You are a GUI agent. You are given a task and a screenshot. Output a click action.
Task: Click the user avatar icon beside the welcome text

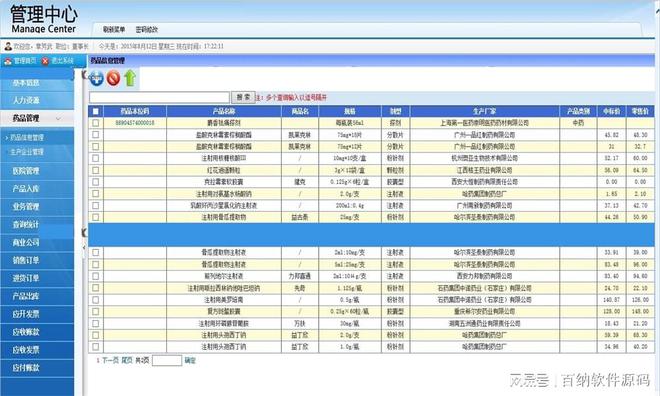(8, 46)
